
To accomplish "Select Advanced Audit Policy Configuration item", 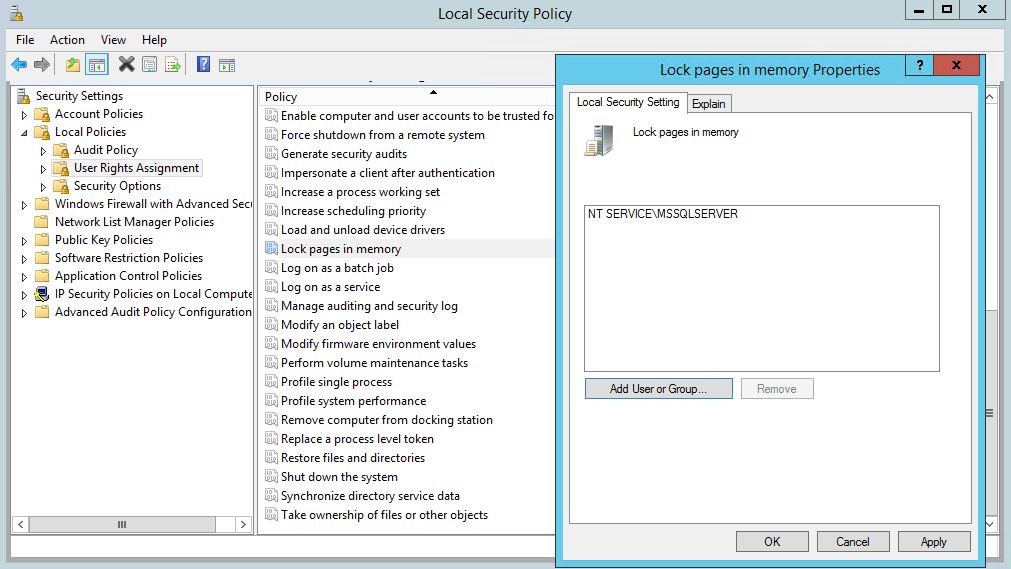I will point(153,312).
